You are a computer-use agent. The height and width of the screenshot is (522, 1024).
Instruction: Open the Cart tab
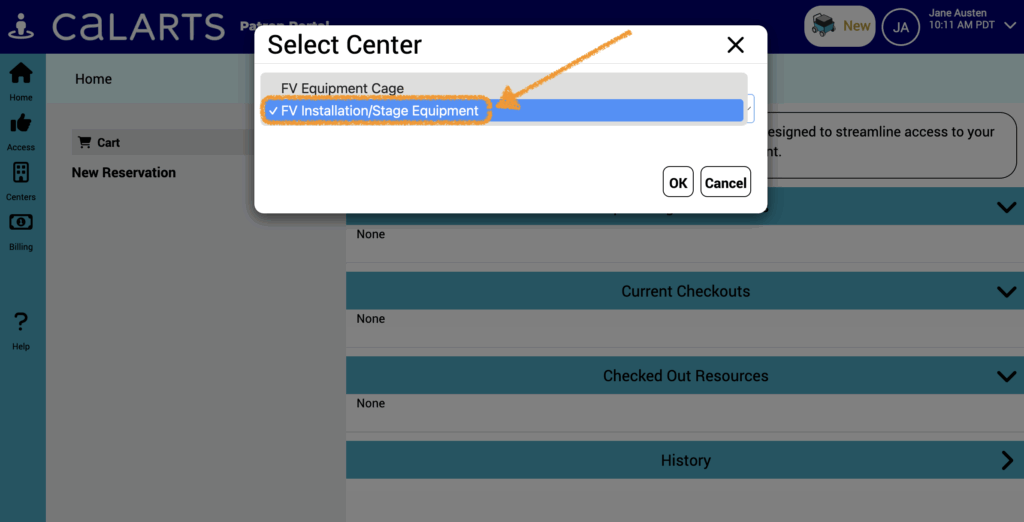pos(108,143)
